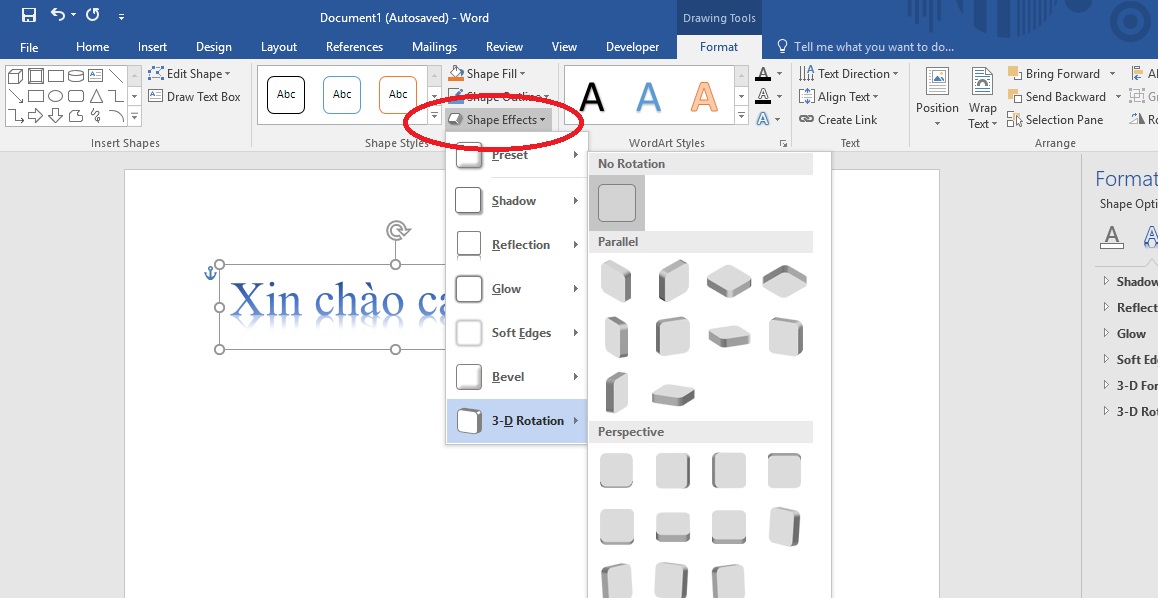Select the straight line shape
Image resolution: width=1158 pixels, height=598 pixels.
116,75
